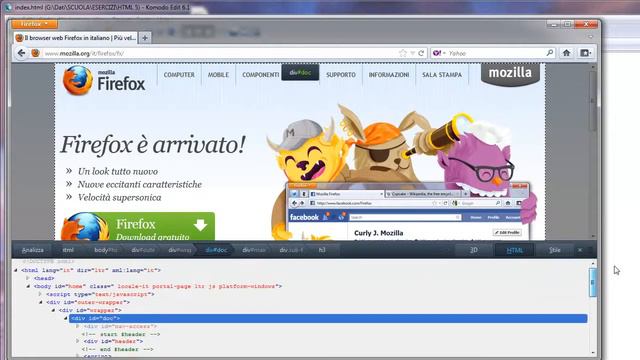
Task: Open the MOBILE navigation item
Action: pos(218,75)
